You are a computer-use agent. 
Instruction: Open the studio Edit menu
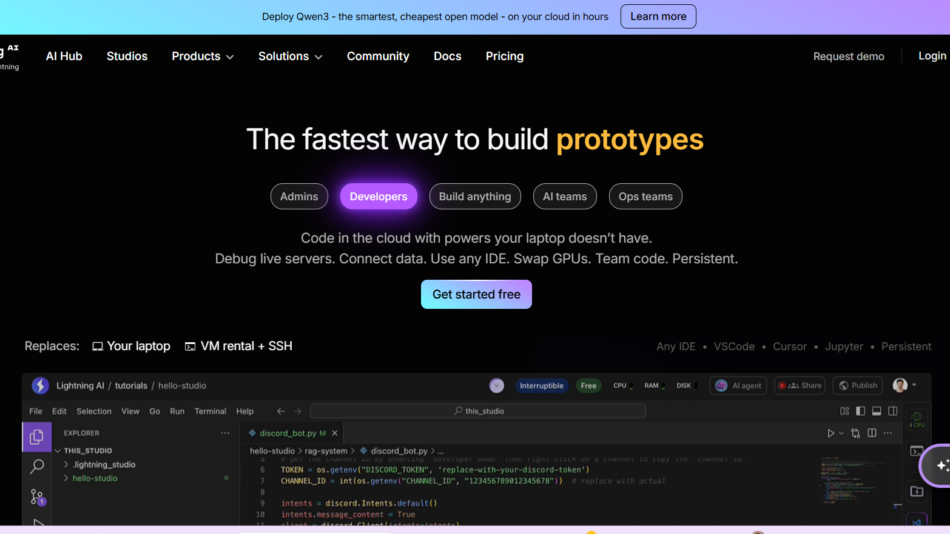(x=59, y=411)
